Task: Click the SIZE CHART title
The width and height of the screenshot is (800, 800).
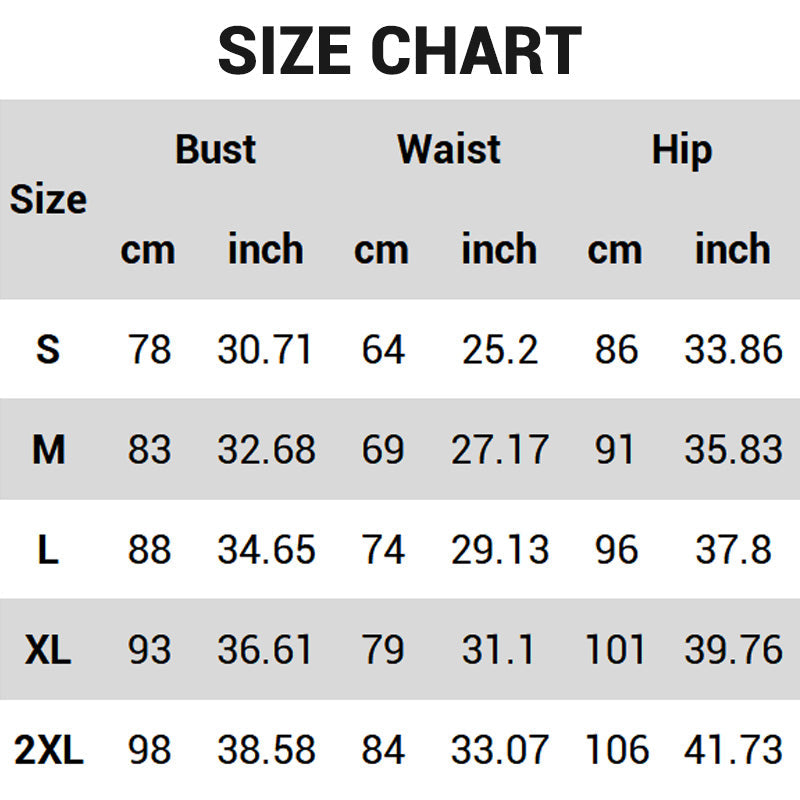Action: coord(400,50)
